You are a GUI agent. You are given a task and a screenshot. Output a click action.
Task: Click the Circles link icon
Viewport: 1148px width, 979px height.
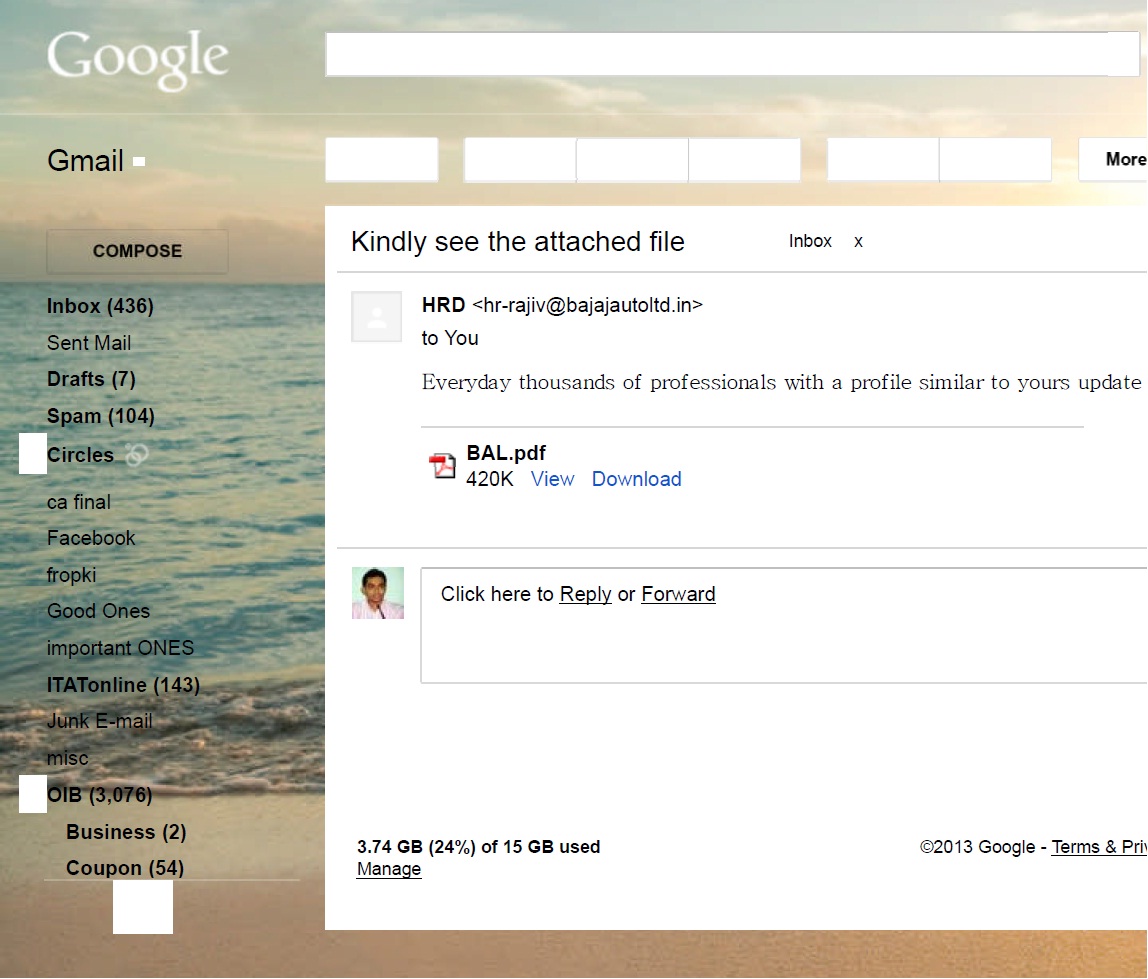pyautogui.click(x=136, y=455)
